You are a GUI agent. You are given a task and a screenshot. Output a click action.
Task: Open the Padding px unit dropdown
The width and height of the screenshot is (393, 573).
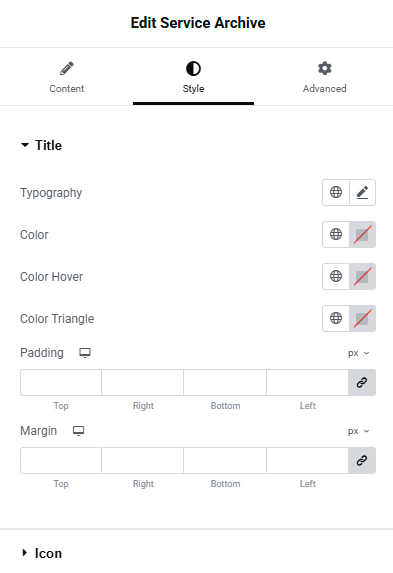(x=359, y=353)
